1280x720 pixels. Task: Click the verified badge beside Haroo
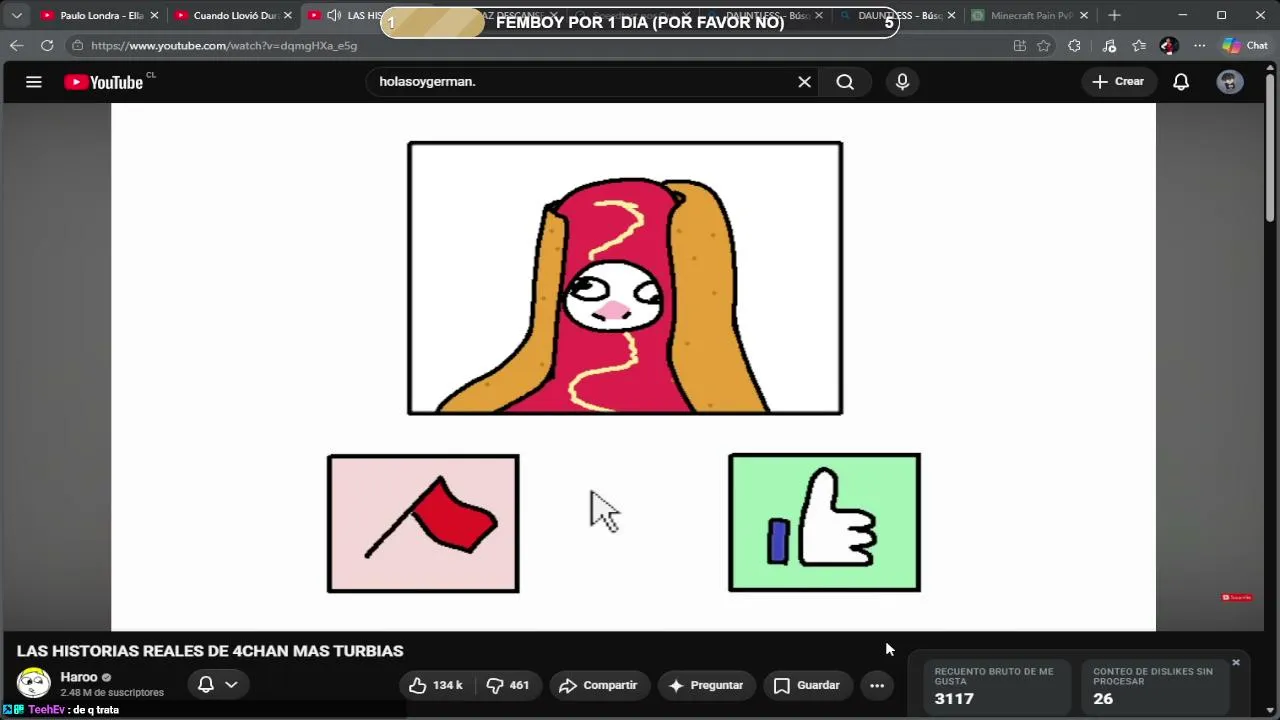pos(107,678)
